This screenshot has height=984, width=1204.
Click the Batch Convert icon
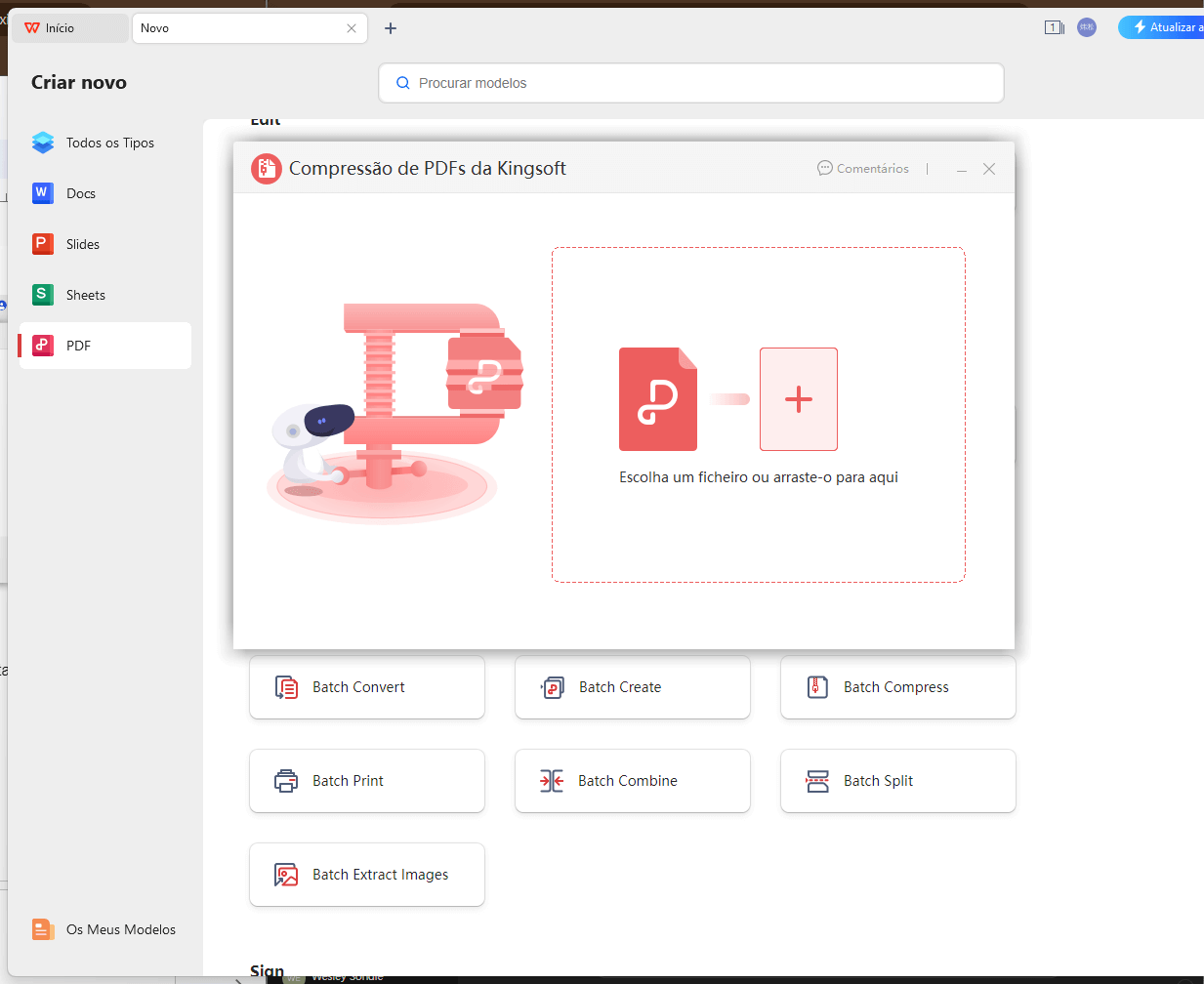[286, 687]
